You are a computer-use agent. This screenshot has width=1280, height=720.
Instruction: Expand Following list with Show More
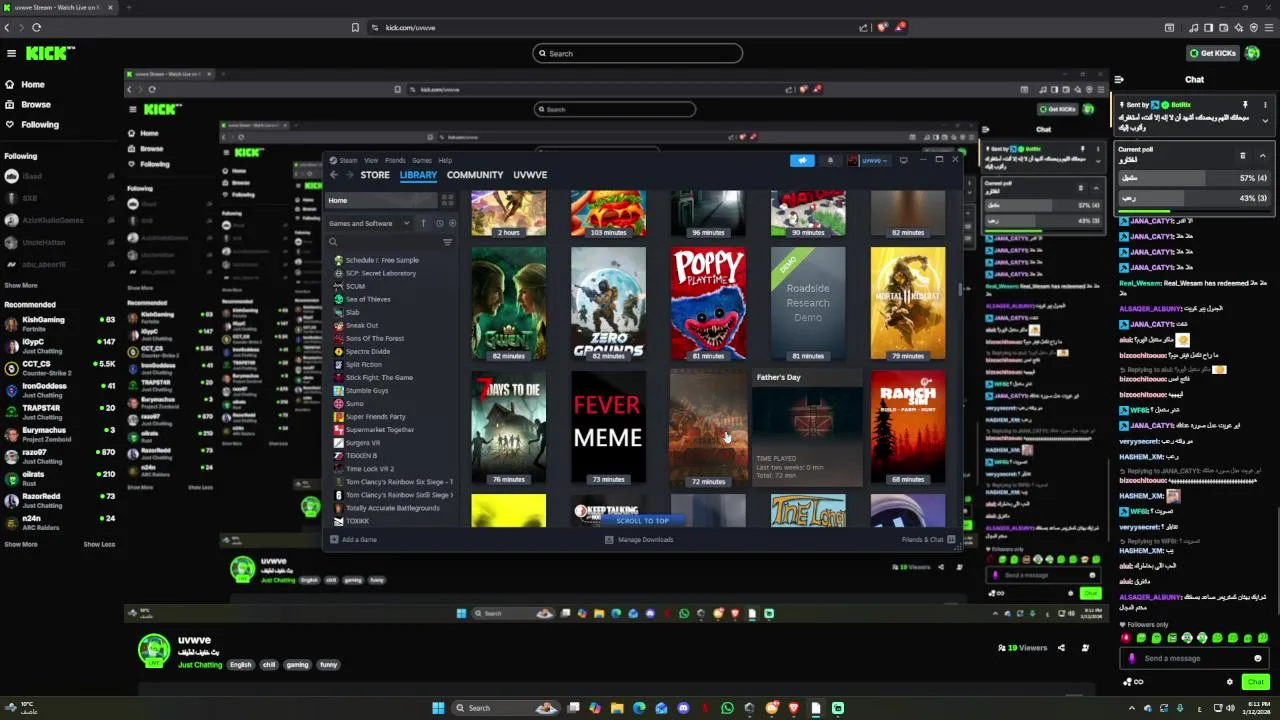[21, 285]
